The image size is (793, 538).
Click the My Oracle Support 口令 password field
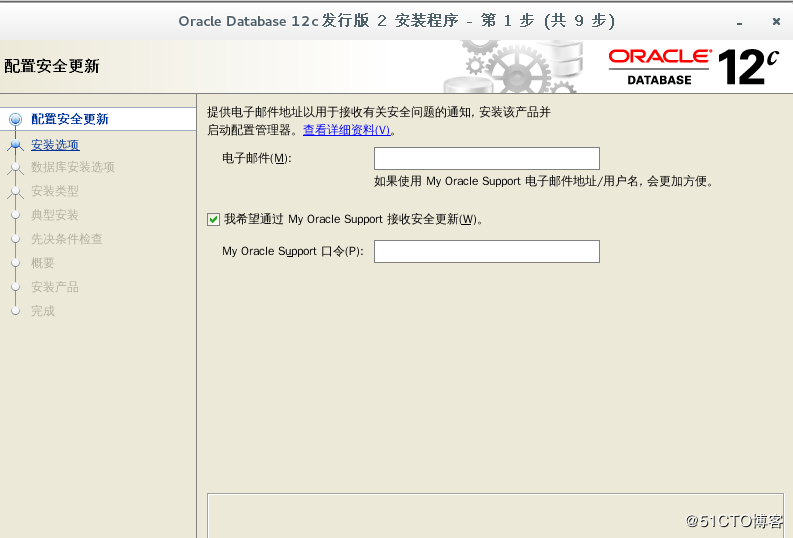coord(487,251)
